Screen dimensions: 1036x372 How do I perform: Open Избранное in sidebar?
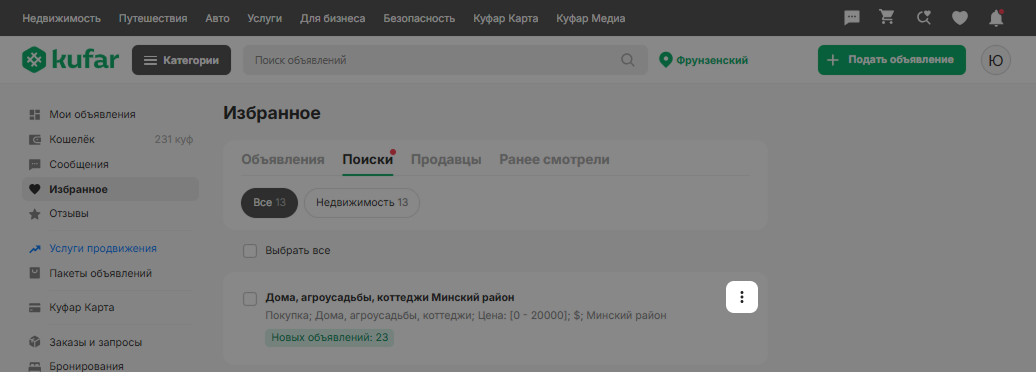point(110,189)
